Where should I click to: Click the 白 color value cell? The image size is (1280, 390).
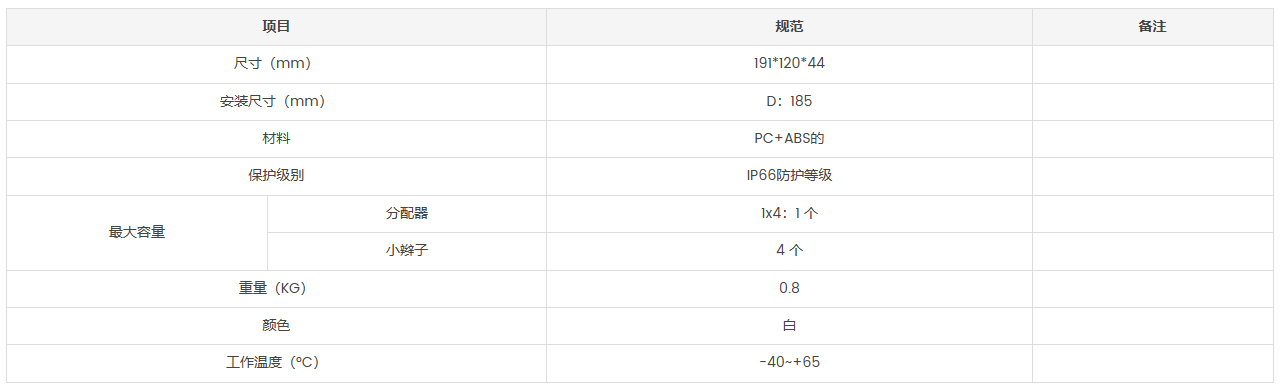pyautogui.click(x=789, y=326)
